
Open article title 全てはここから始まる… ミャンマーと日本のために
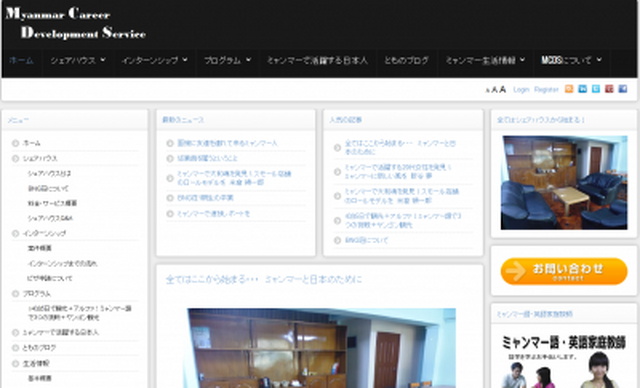point(264,279)
